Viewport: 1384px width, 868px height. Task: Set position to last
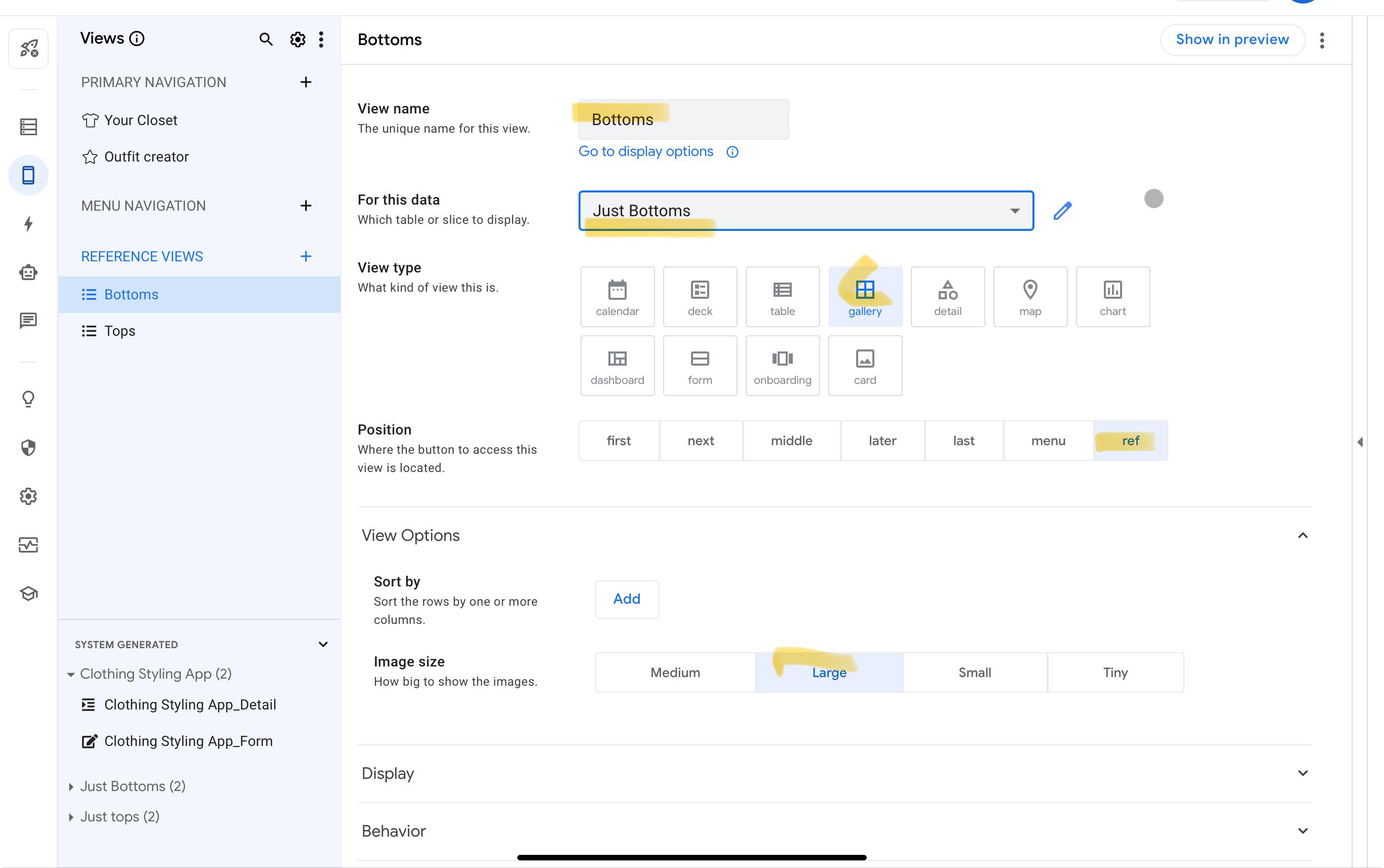point(964,440)
